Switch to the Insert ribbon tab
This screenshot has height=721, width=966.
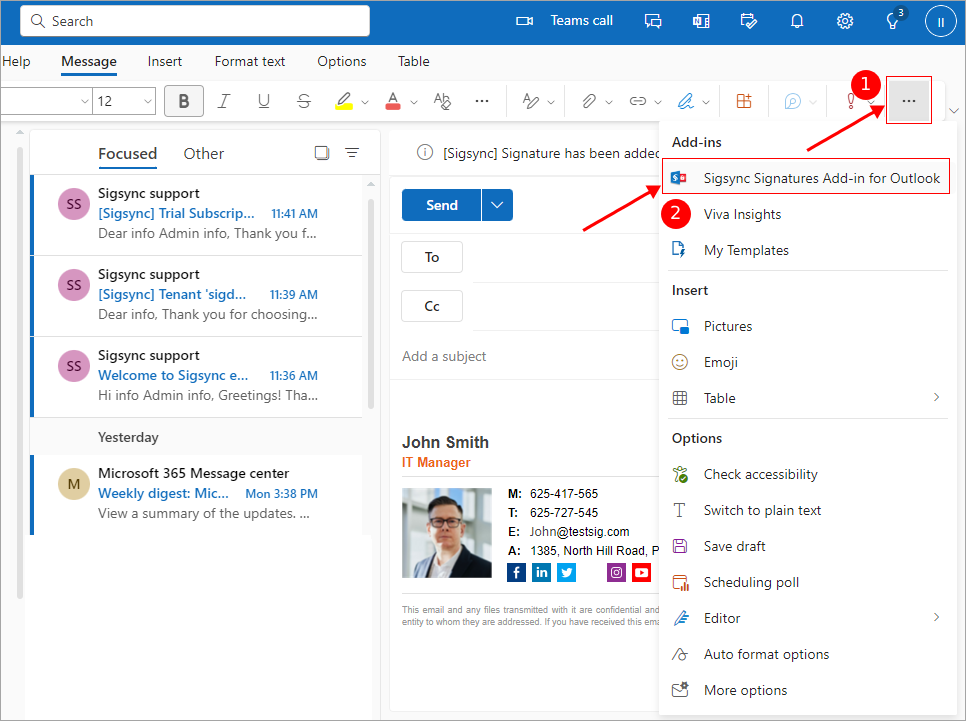[x=165, y=61]
